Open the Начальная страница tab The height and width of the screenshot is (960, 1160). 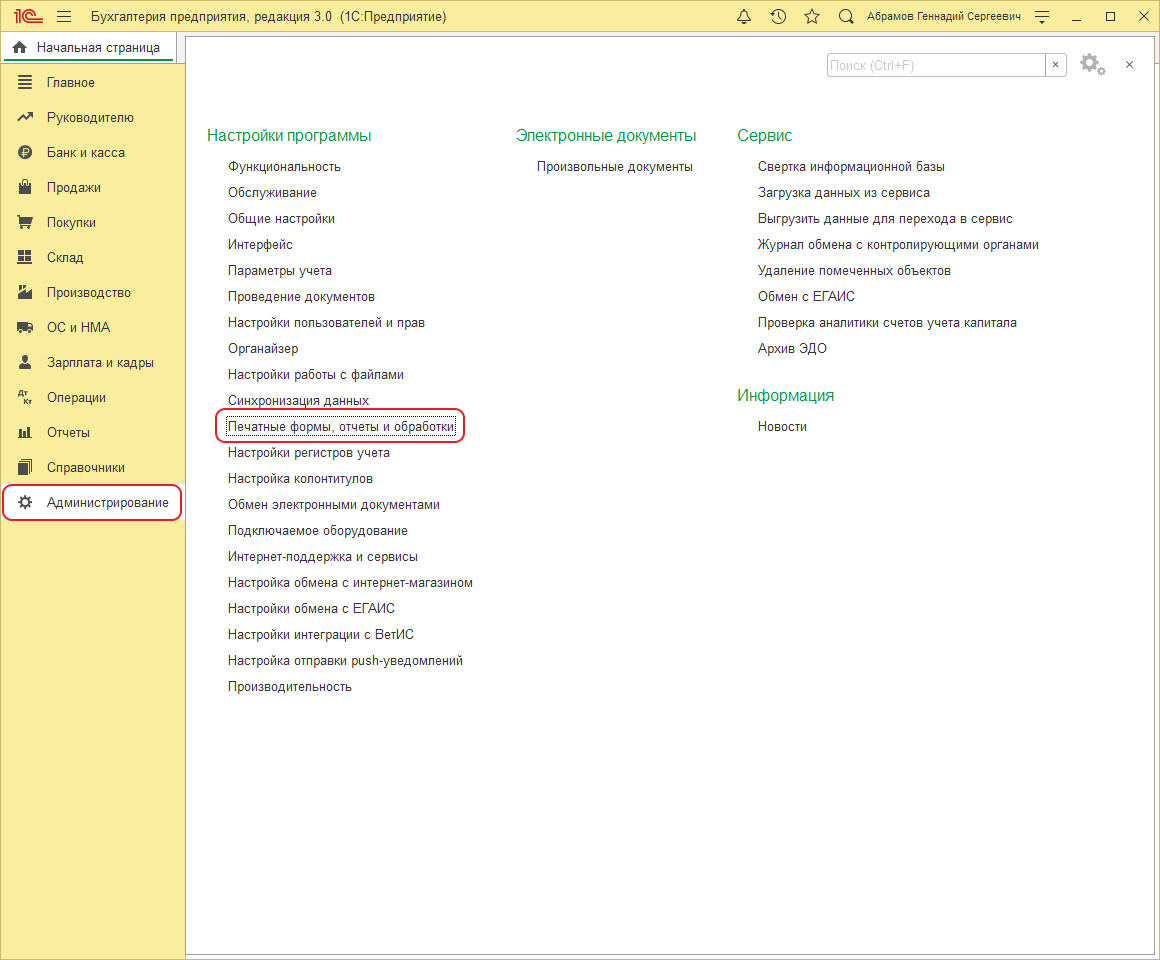(x=87, y=47)
